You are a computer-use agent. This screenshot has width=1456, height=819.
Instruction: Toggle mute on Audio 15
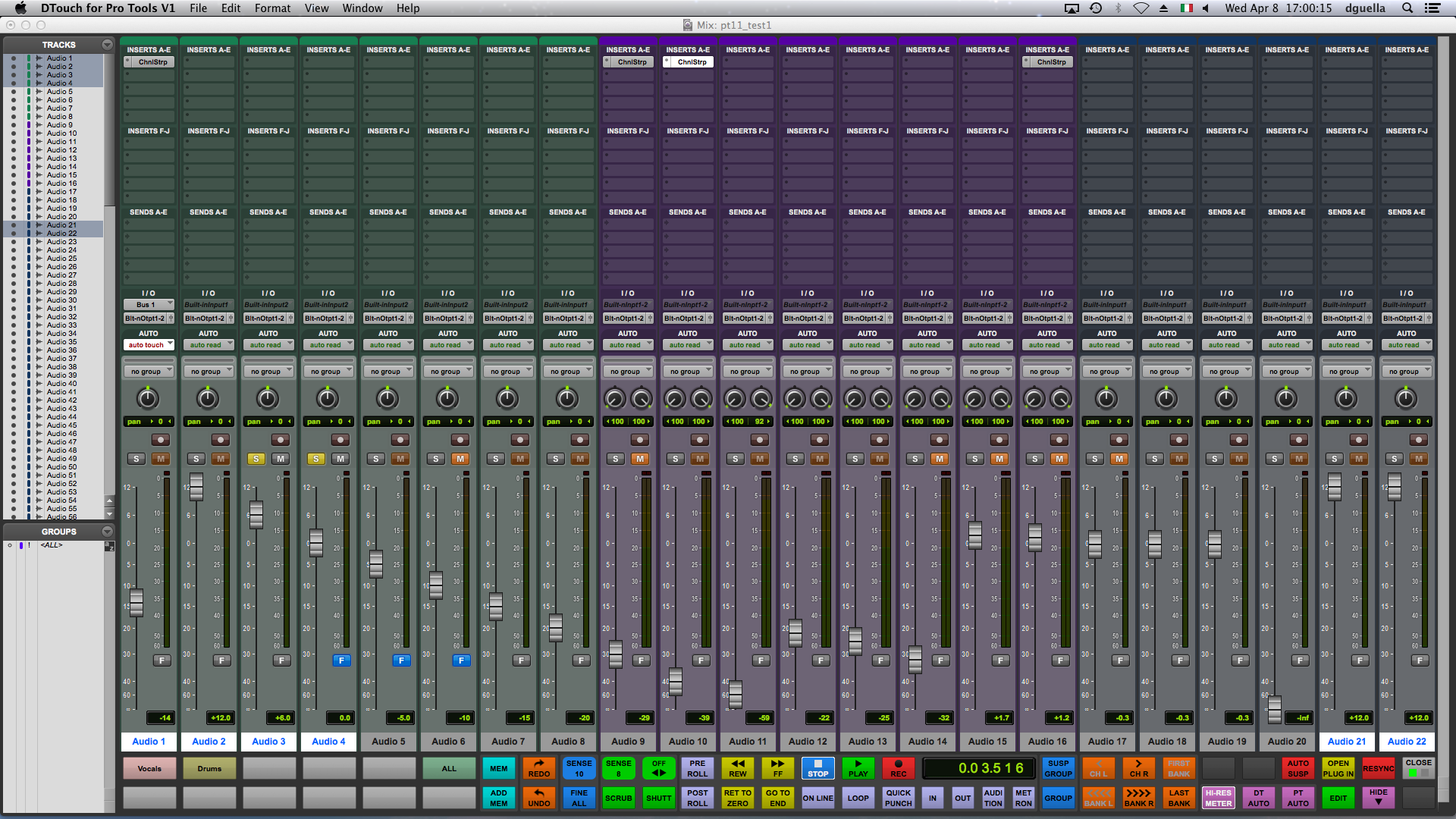click(999, 459)
